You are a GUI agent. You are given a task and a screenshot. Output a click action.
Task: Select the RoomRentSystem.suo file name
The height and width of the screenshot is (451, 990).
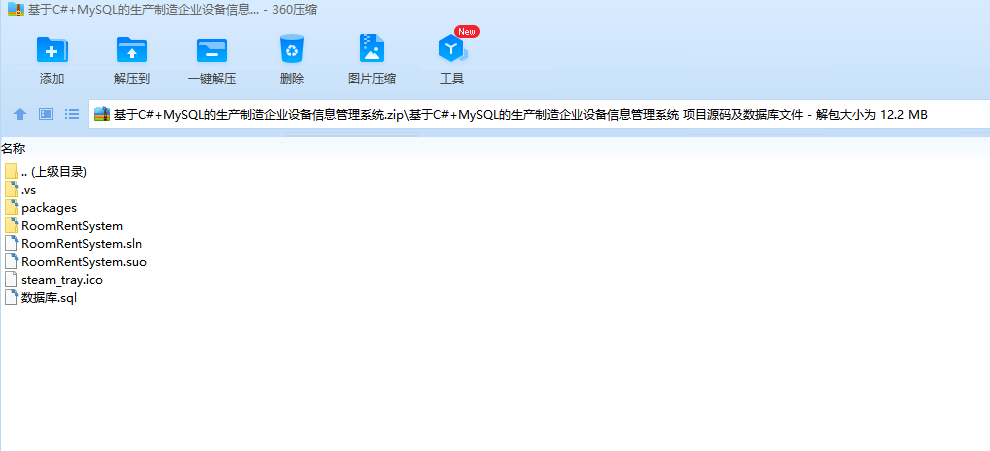pyautogui.click(x=84, y=262)
